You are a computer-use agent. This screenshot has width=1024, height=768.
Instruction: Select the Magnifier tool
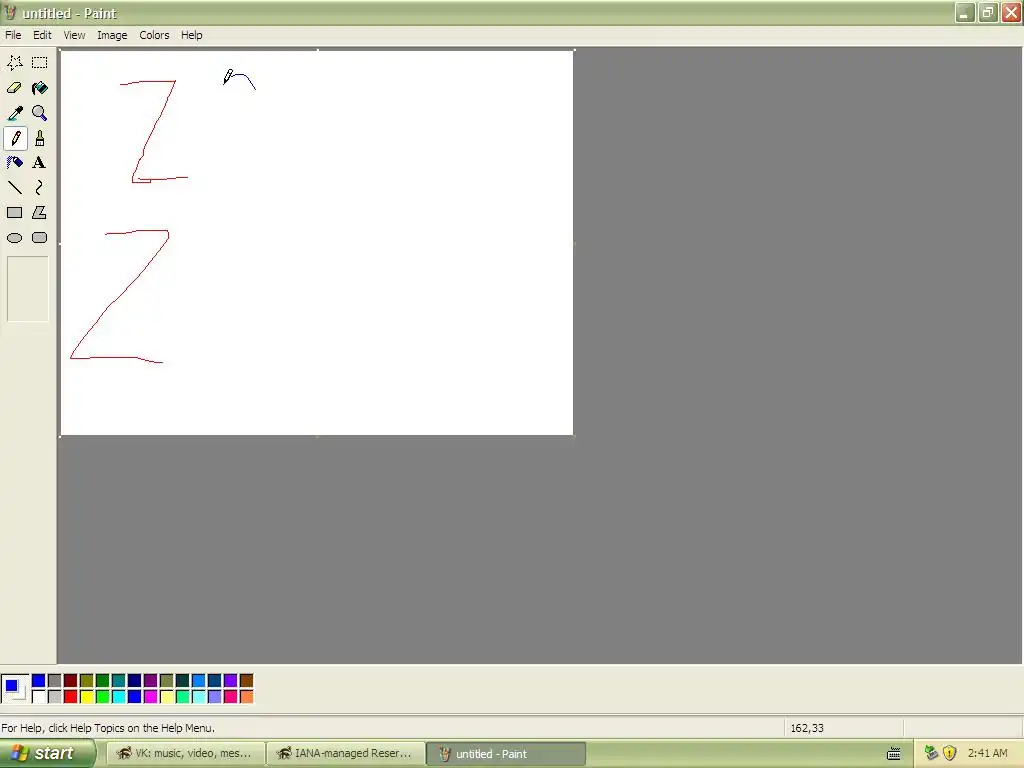click(40, 113)
